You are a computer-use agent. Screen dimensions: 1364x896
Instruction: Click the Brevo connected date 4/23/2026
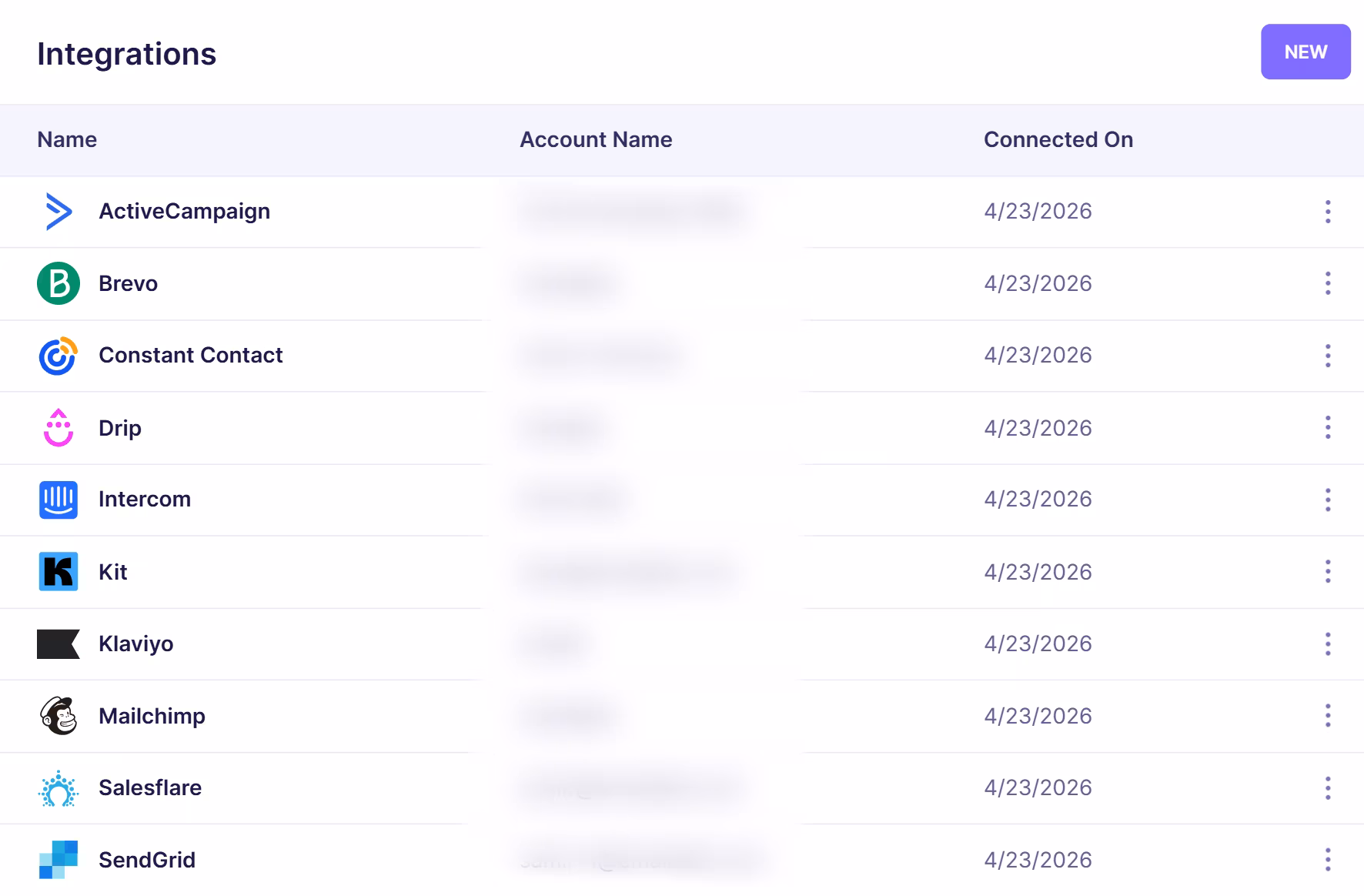1038,283
